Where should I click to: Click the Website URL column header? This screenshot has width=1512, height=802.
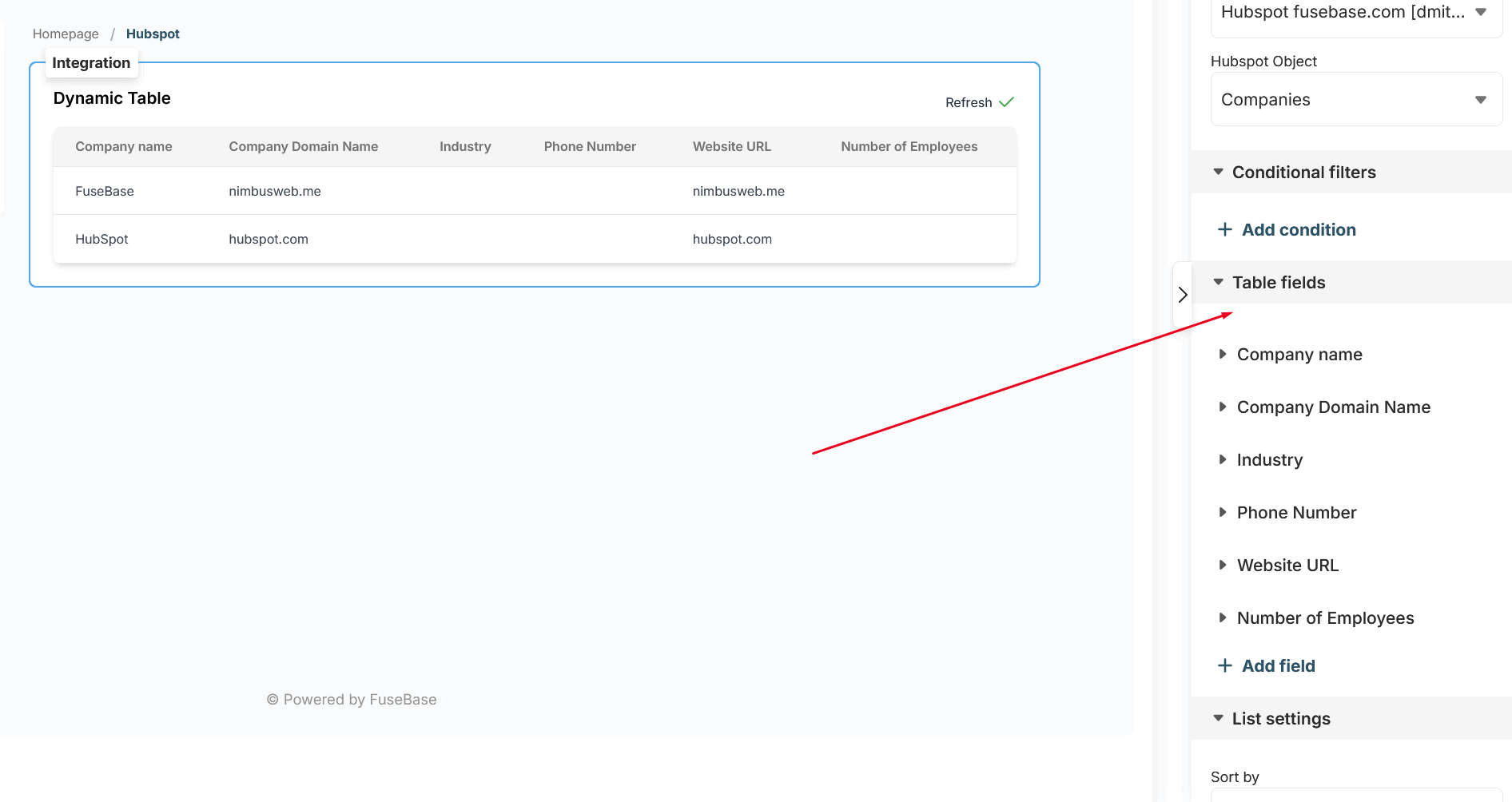732,147
